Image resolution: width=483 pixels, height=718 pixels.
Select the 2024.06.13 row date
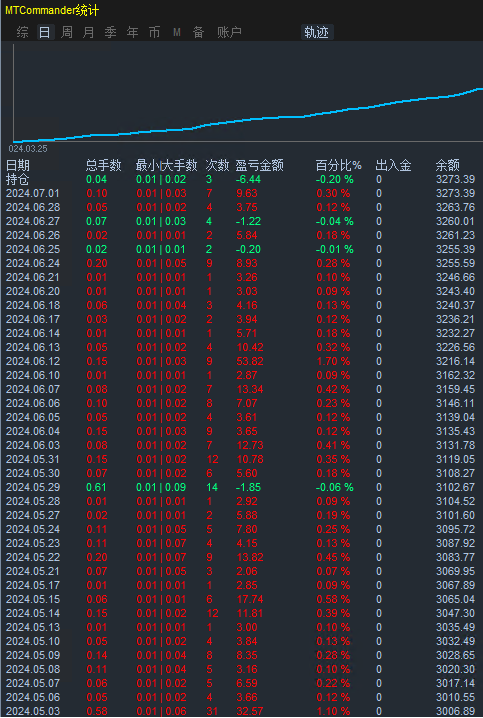(x=33, y=347)
